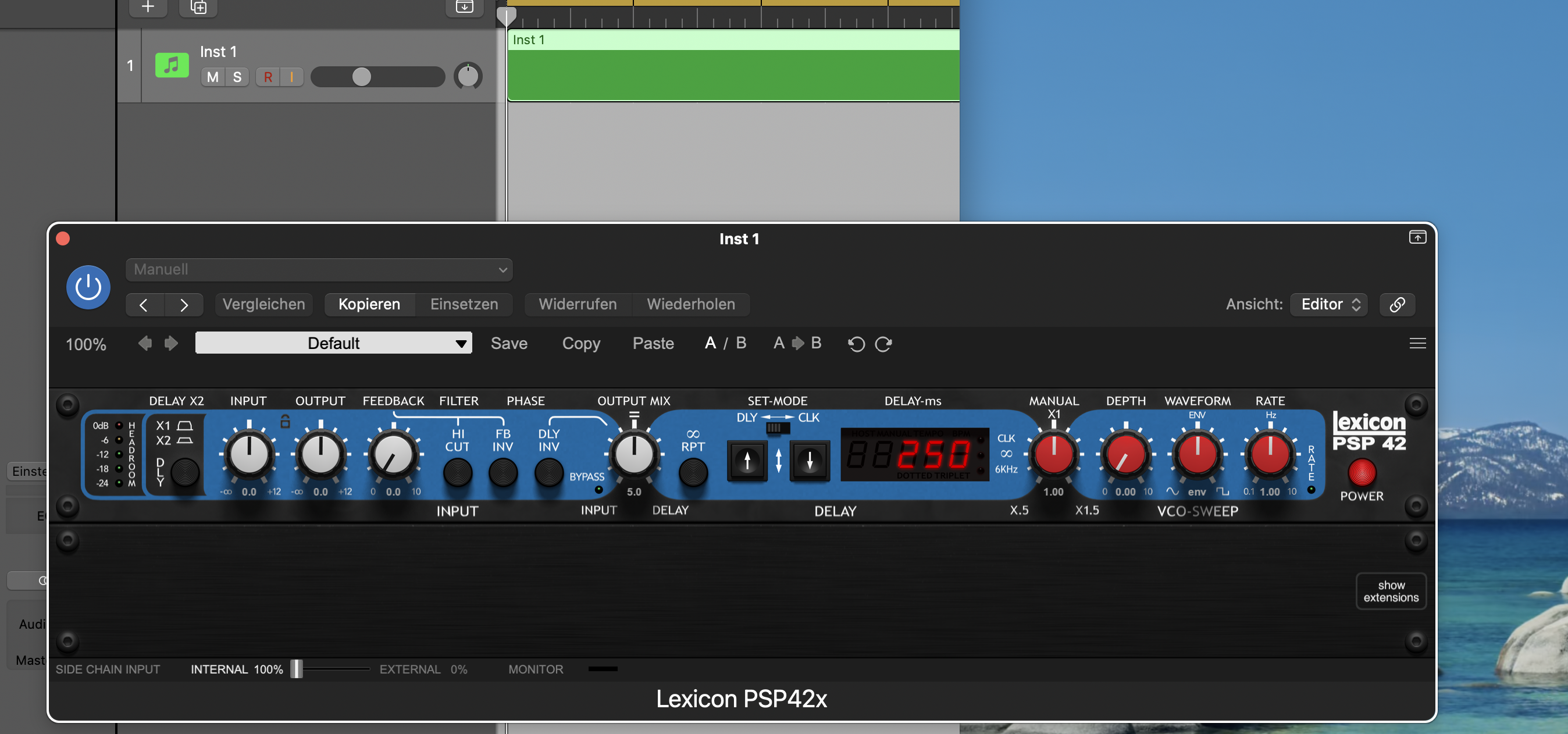Toggle the HI CUT filter button

457,472
